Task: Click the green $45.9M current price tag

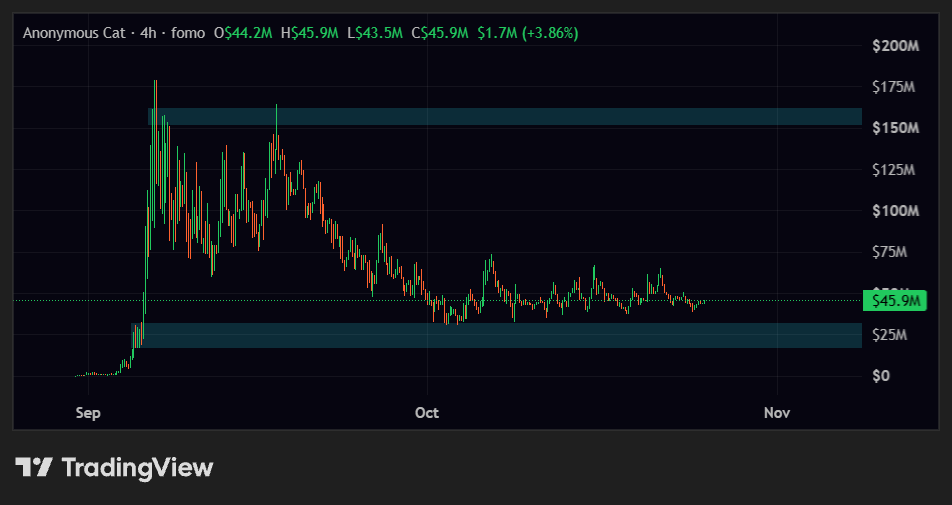Action: pyautogui.click(x=895, y=300)
